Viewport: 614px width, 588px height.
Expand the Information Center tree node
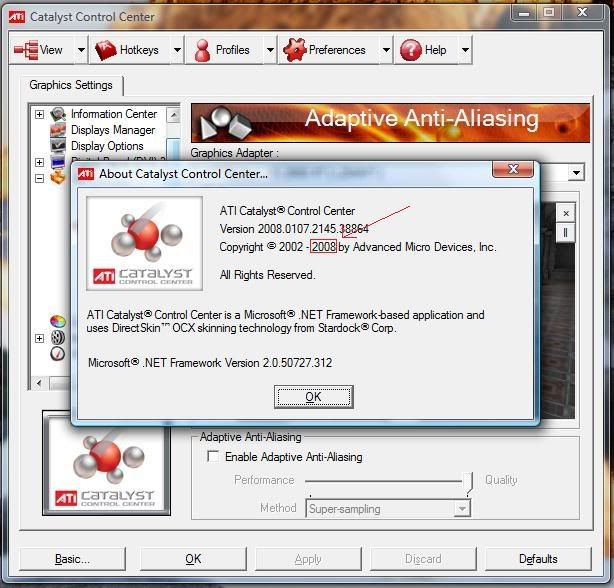[x=39, y=114]
